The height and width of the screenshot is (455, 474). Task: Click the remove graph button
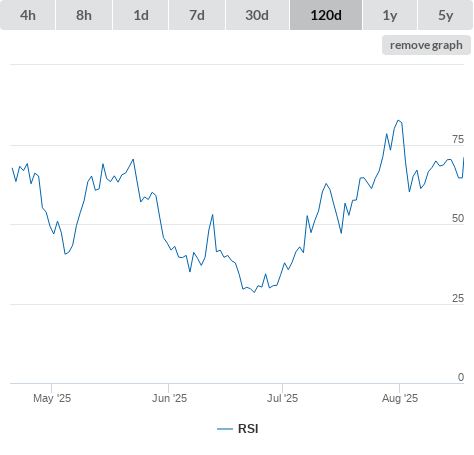pos(426,45)
